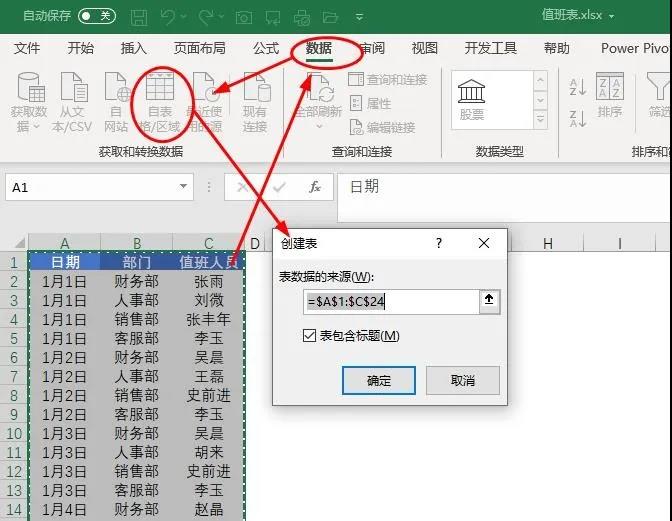The height and width of the screenshot is (521, 672).
Task: Open the Undo history dropdown arrow
Action: point(183,16)
